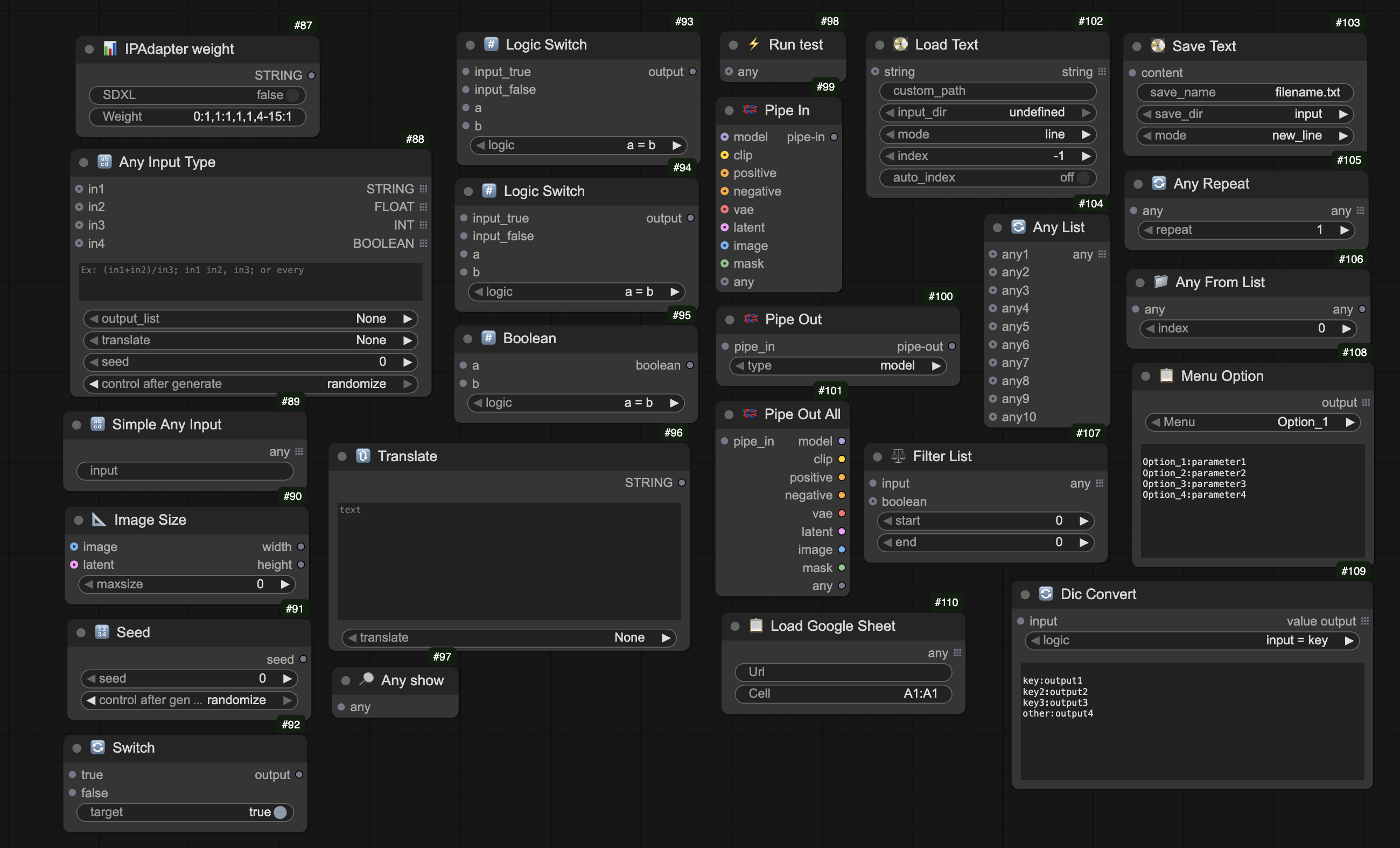The image size is (1400, 848).
Task: Click the Switch node refresh icon
Action: pyautogui.click(x=97, y=747)
